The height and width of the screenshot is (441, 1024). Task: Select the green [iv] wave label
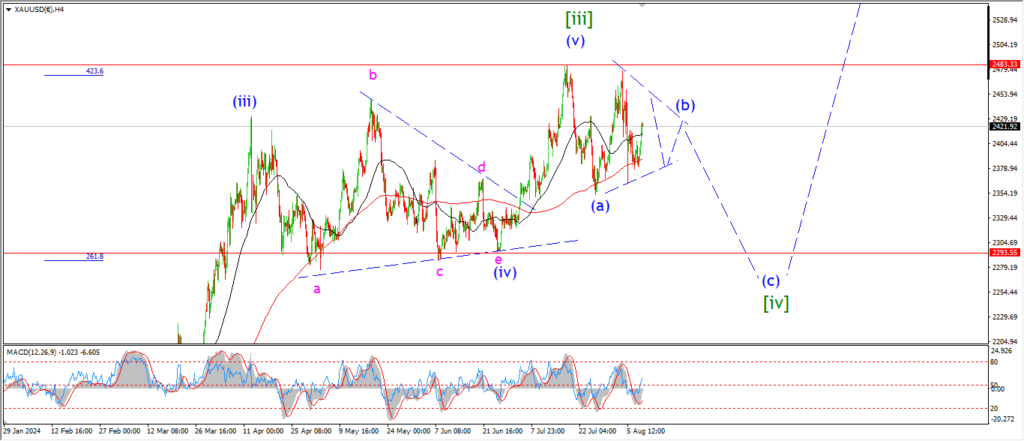[776, 303]
